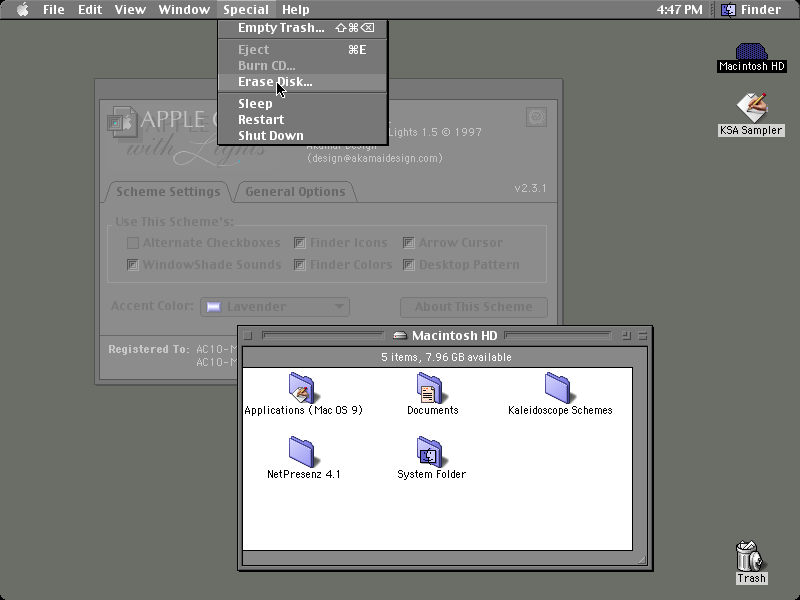
Task: Open the Edit menu
Action: (x=90, y=9)
